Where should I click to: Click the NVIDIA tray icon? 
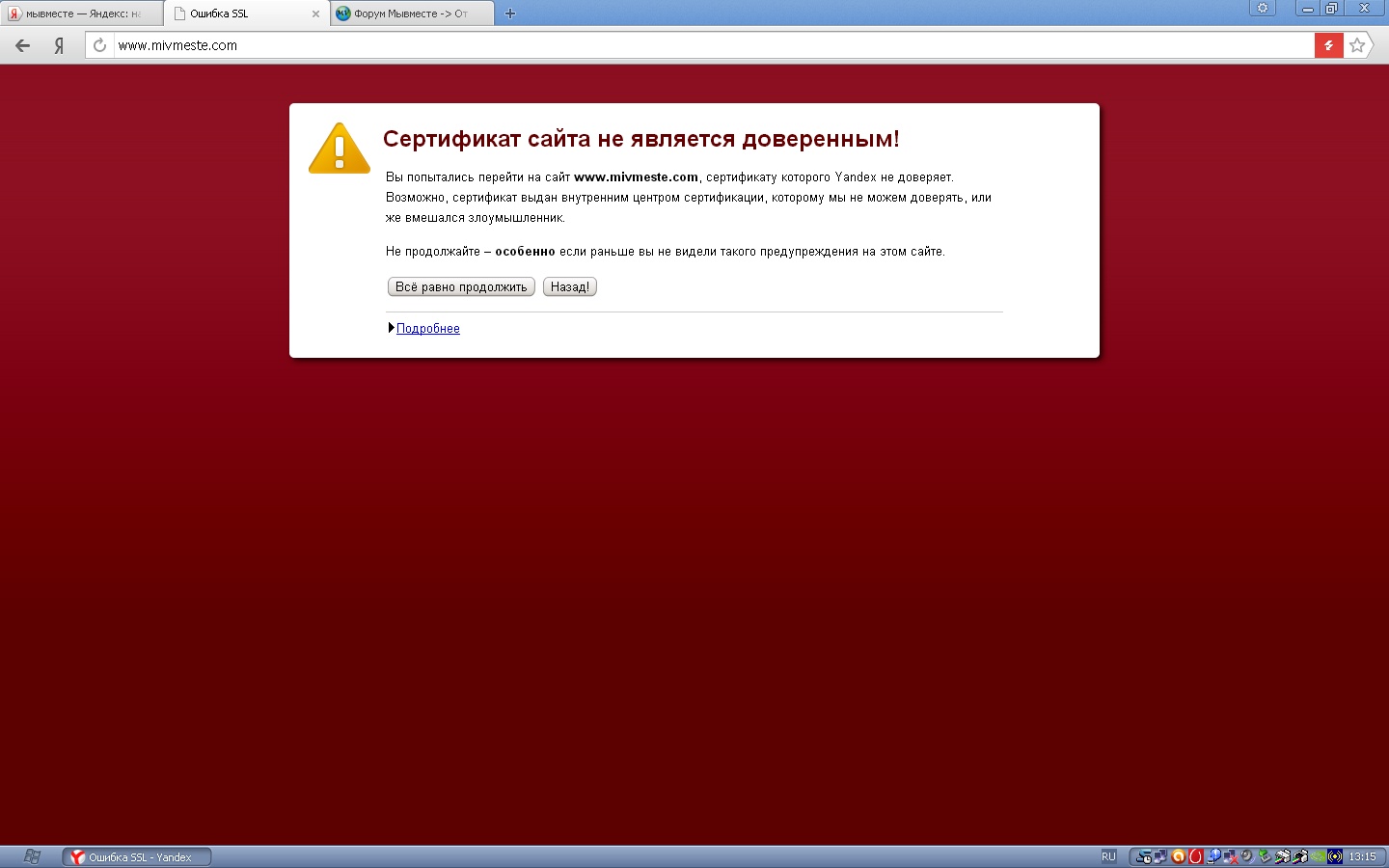tap(1318, 856)
